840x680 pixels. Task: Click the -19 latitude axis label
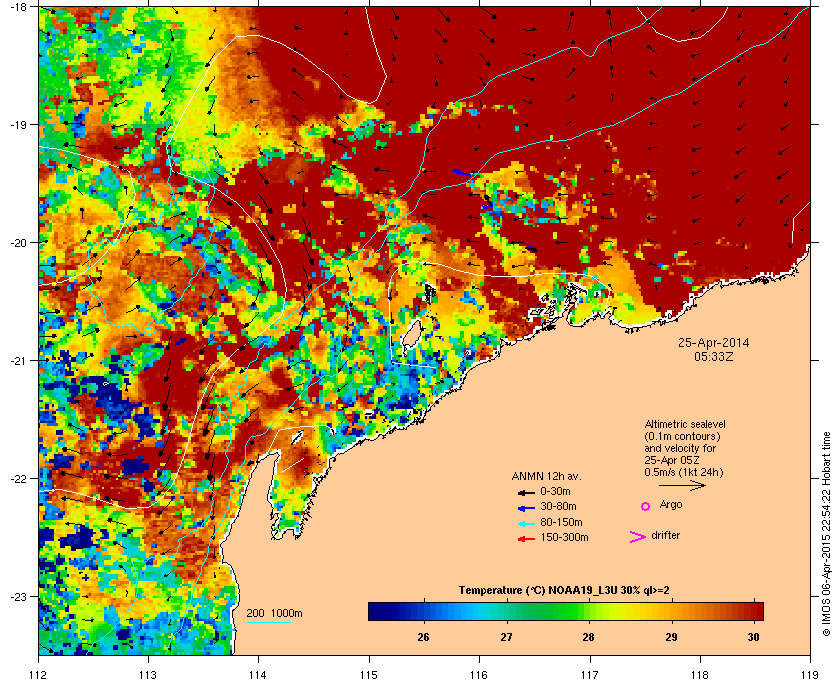(18, 125)
